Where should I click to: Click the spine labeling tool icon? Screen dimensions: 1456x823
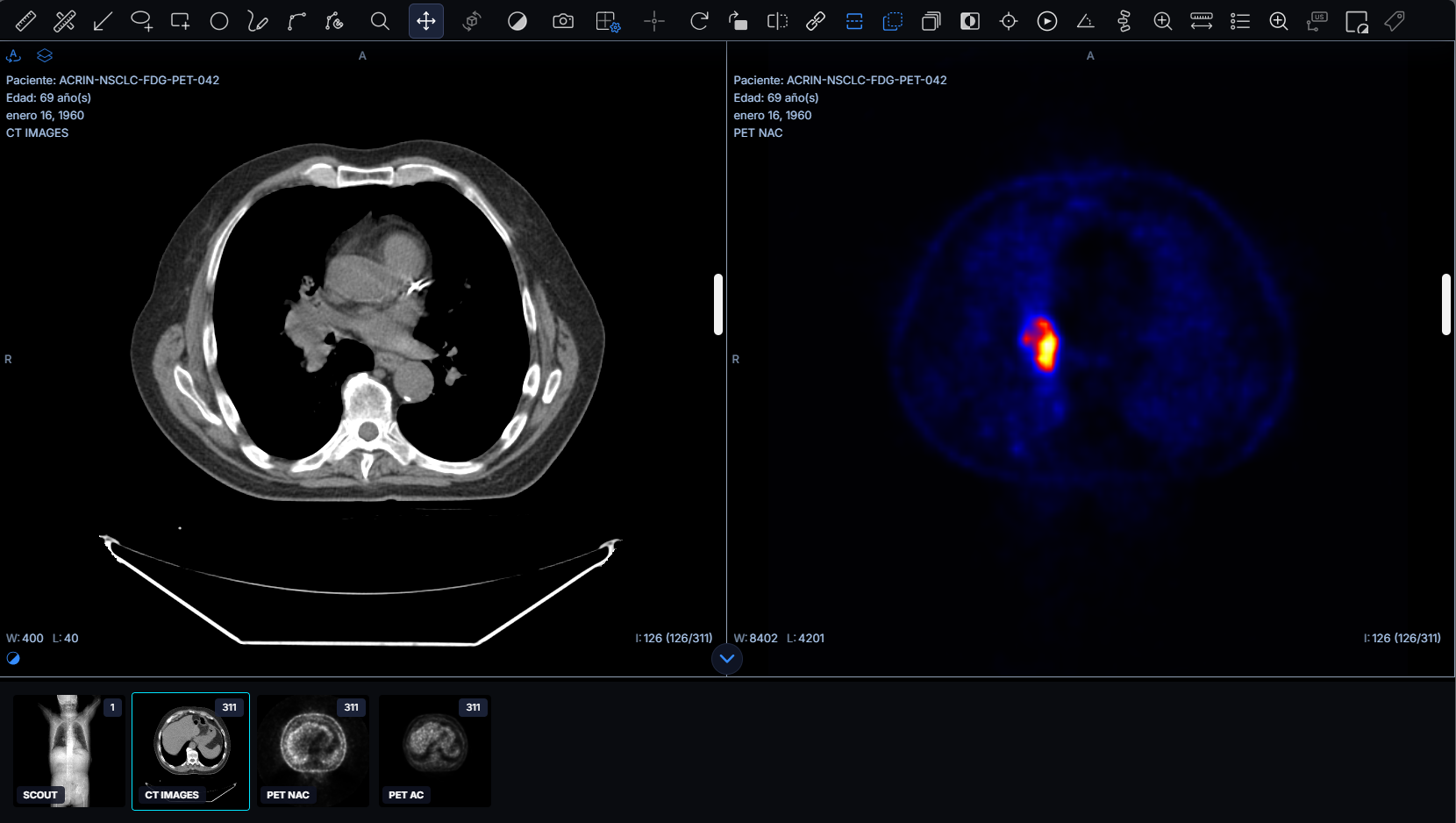tap(1124, 21)
